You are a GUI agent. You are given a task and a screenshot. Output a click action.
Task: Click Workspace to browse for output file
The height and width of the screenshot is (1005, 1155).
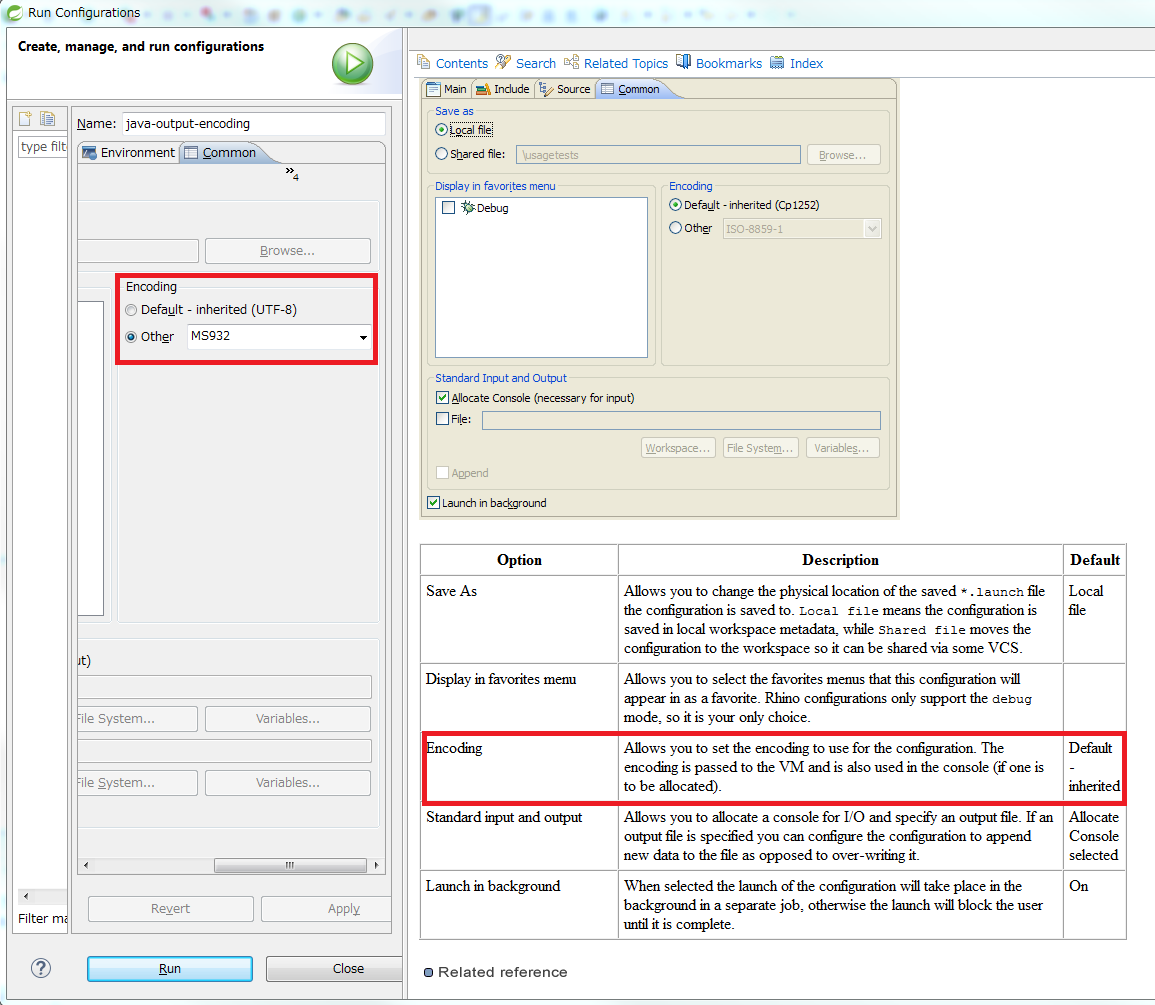click(678, 447)
